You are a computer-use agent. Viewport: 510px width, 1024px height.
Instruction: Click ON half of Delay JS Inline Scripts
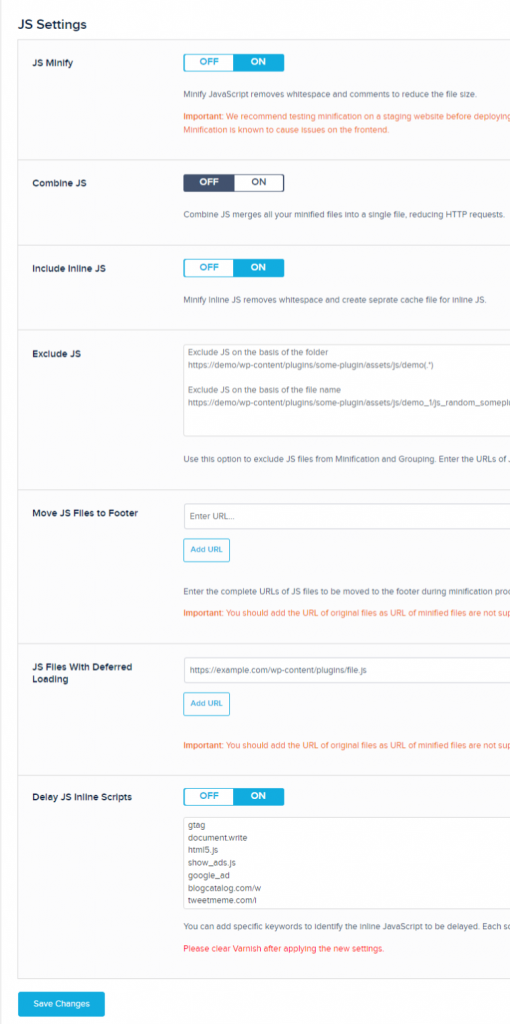point(259,796)
